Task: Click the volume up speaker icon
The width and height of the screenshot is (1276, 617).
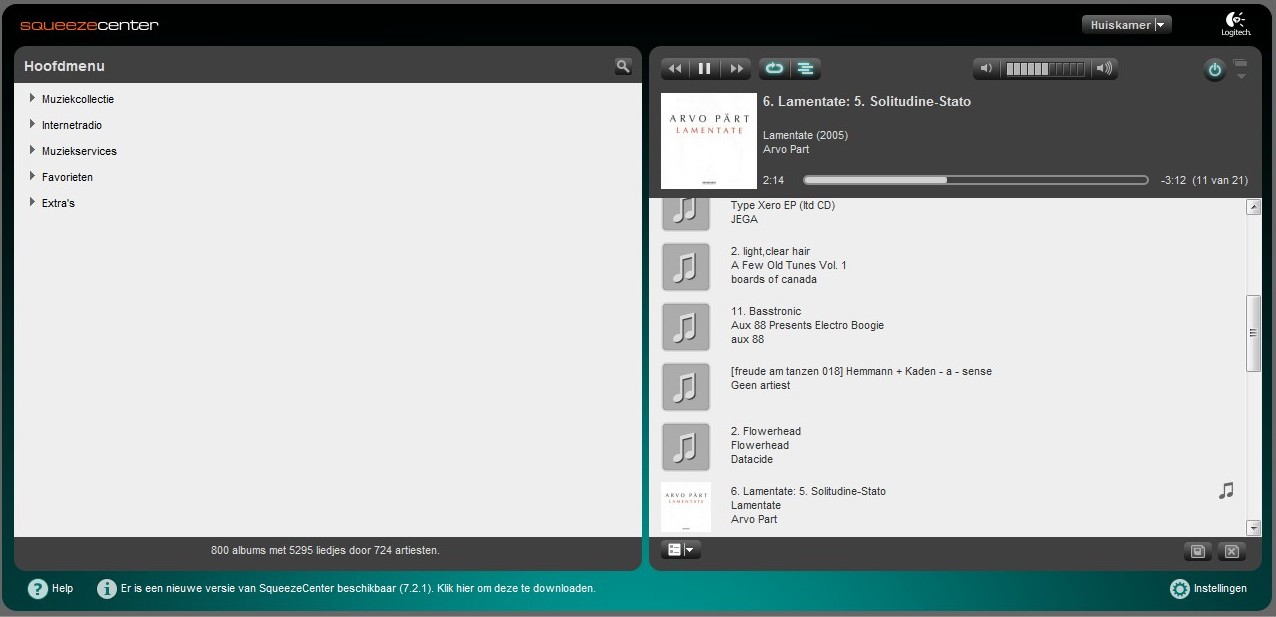Action: point(1104,69)
